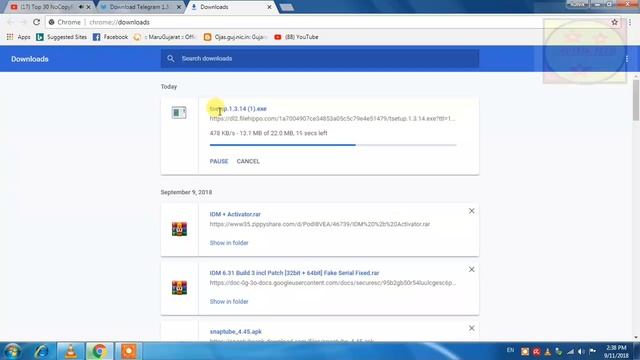The width and height of the screenshot is (640, 360).
Task: Click the Today date heading
Action: [x=169, y=87]
